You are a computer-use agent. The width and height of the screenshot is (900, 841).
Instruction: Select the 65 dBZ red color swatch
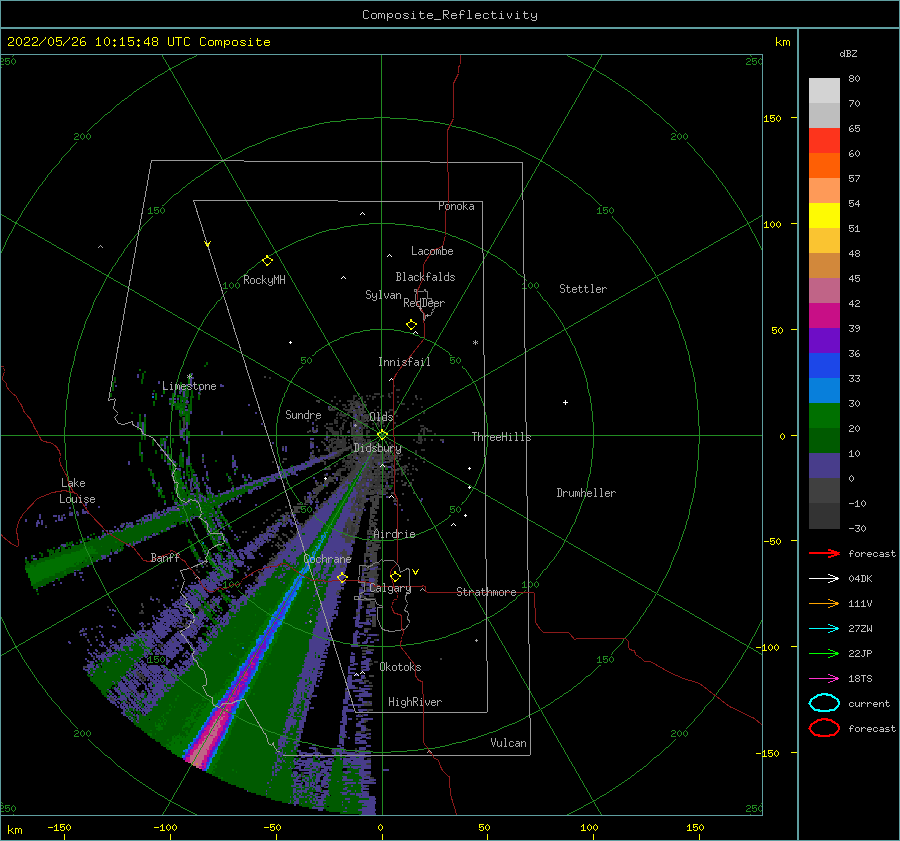tap(824, 141)
